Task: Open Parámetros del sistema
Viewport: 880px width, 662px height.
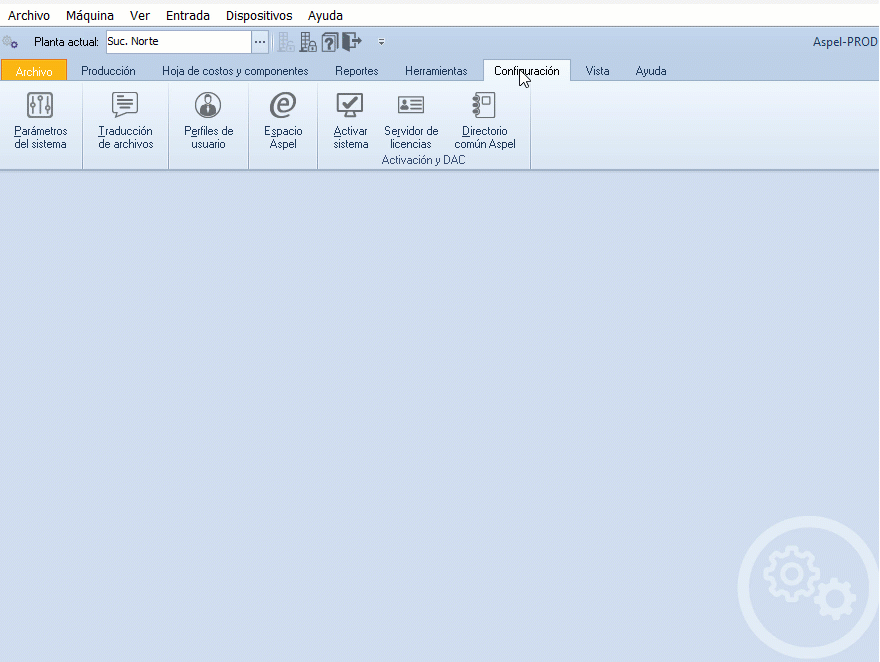Action: (x=40, y=120)
